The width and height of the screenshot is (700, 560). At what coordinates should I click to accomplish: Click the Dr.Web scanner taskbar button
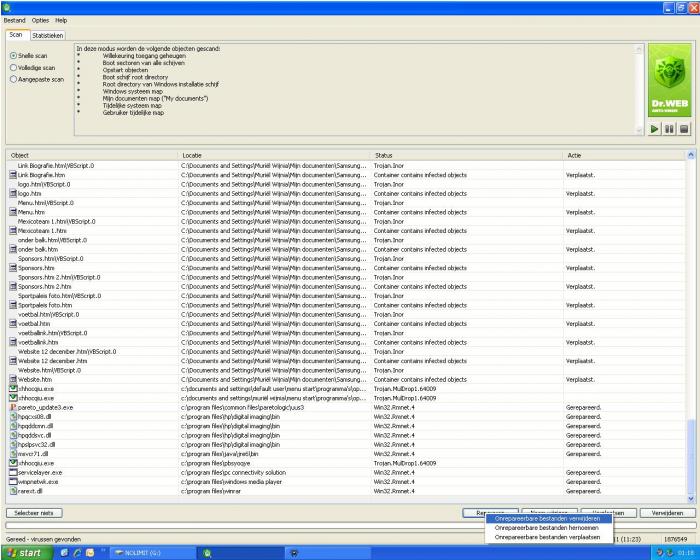click(240, 553)
